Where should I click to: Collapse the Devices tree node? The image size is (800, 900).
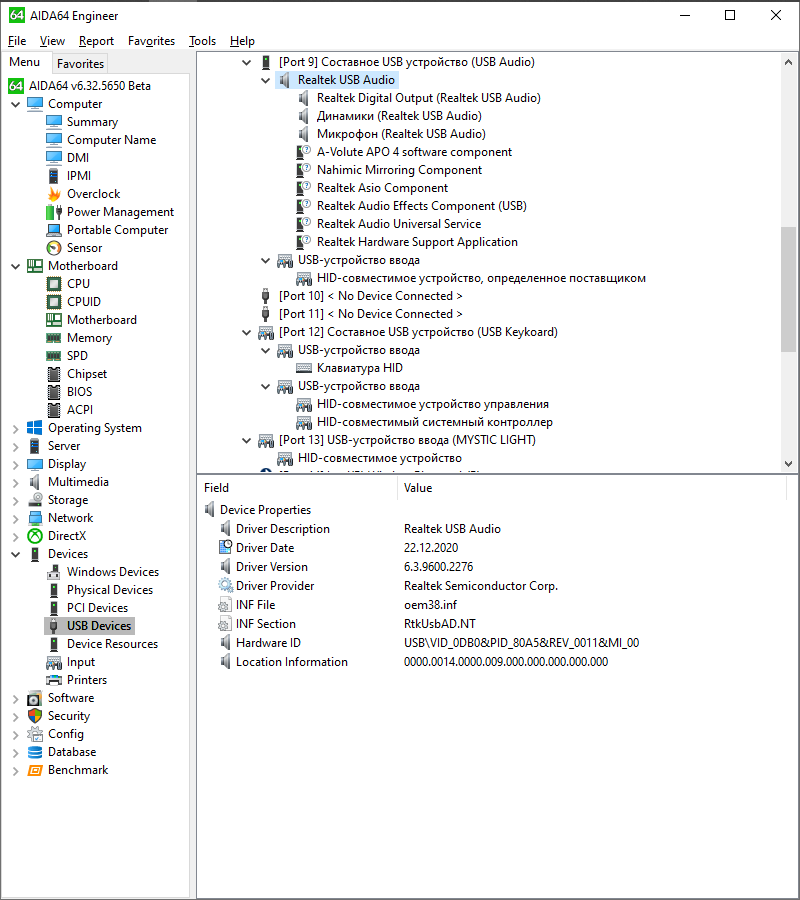[16, 554]
